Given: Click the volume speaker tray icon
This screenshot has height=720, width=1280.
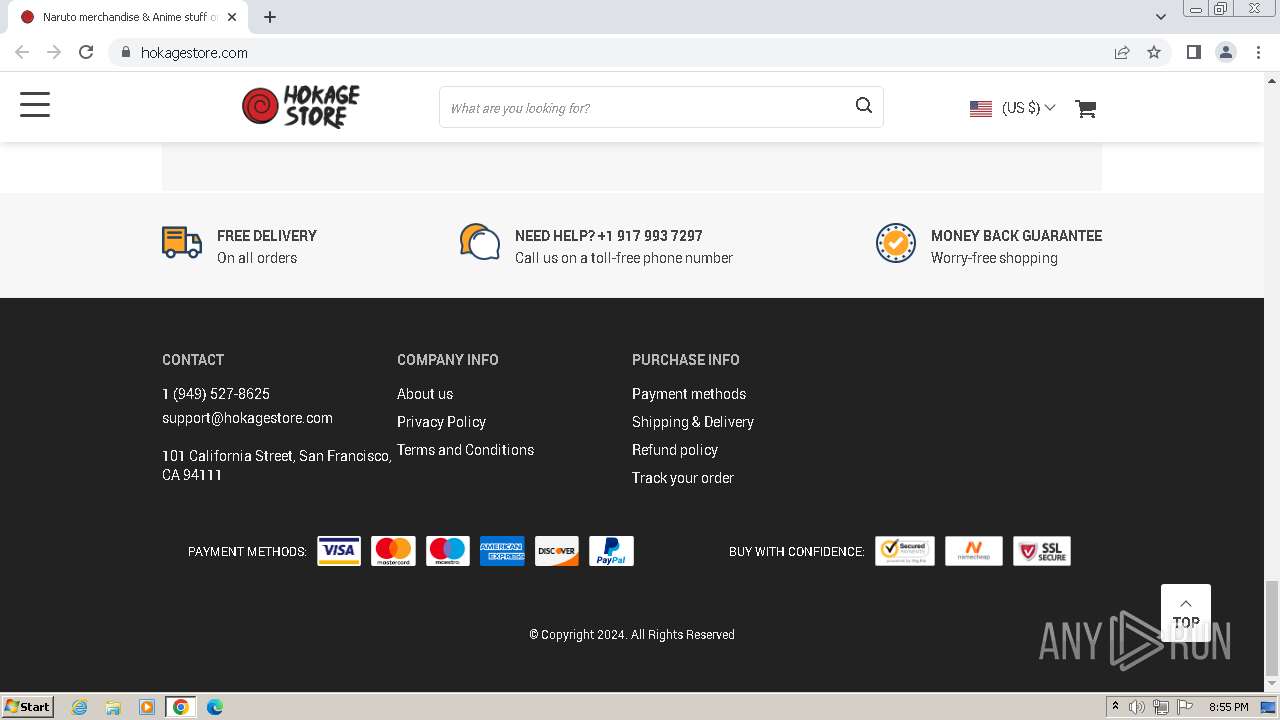Looking at the screenshot, I should tap(1137, 707).
